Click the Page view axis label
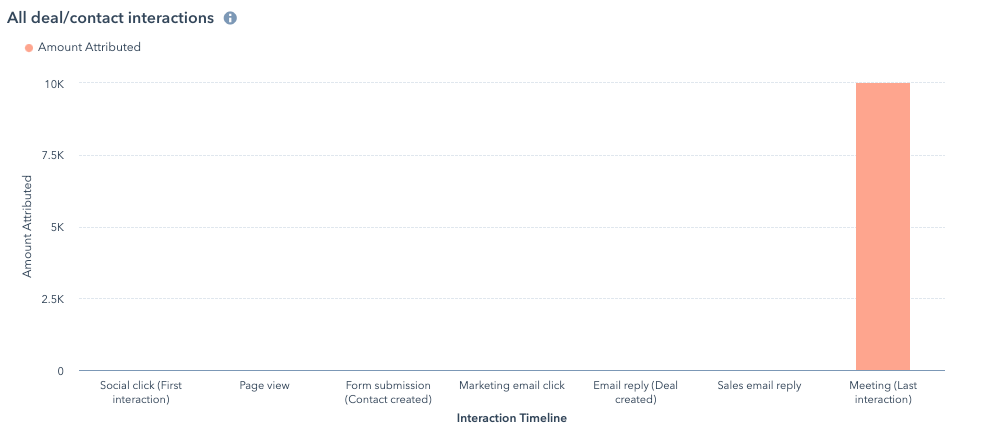This screenshot has width=999, height=448. [x=264, y=386]
